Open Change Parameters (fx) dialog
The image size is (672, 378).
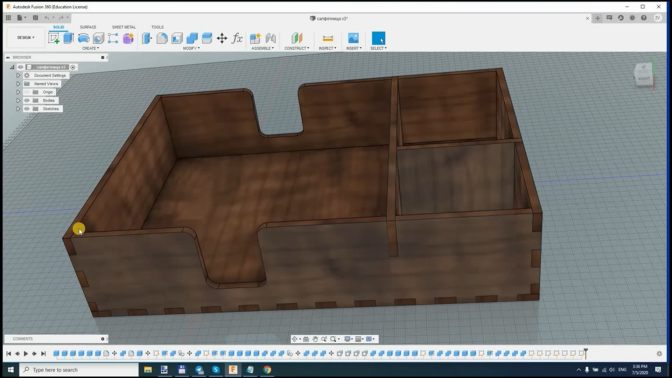[237, 38]
